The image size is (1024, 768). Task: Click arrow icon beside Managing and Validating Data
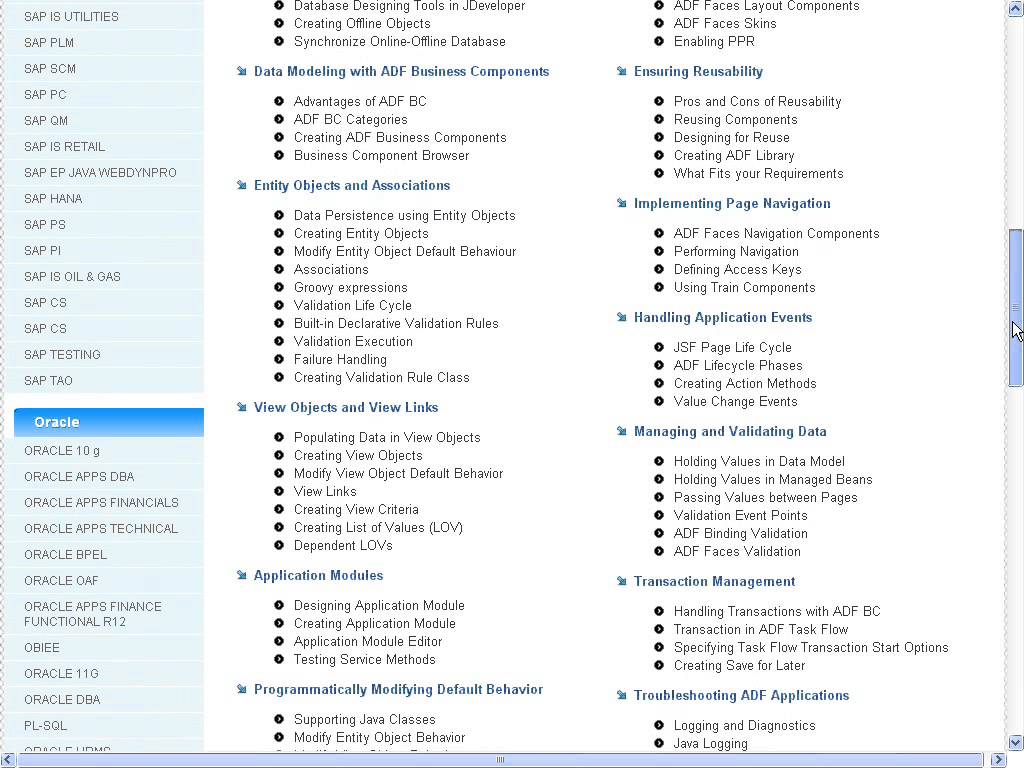click(x=622, y=432)
